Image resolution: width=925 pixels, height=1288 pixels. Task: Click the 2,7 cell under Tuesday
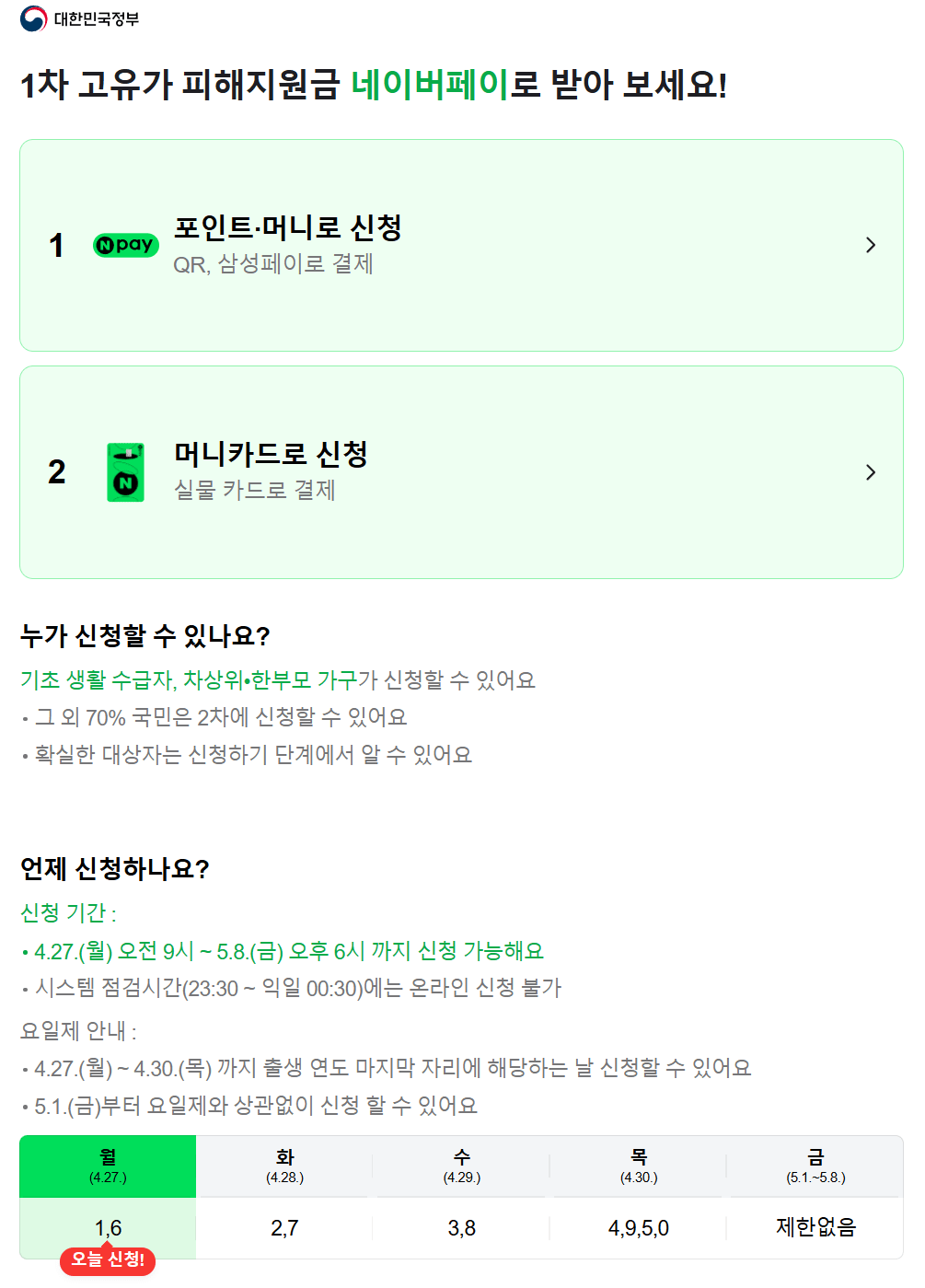[283, 1226]
